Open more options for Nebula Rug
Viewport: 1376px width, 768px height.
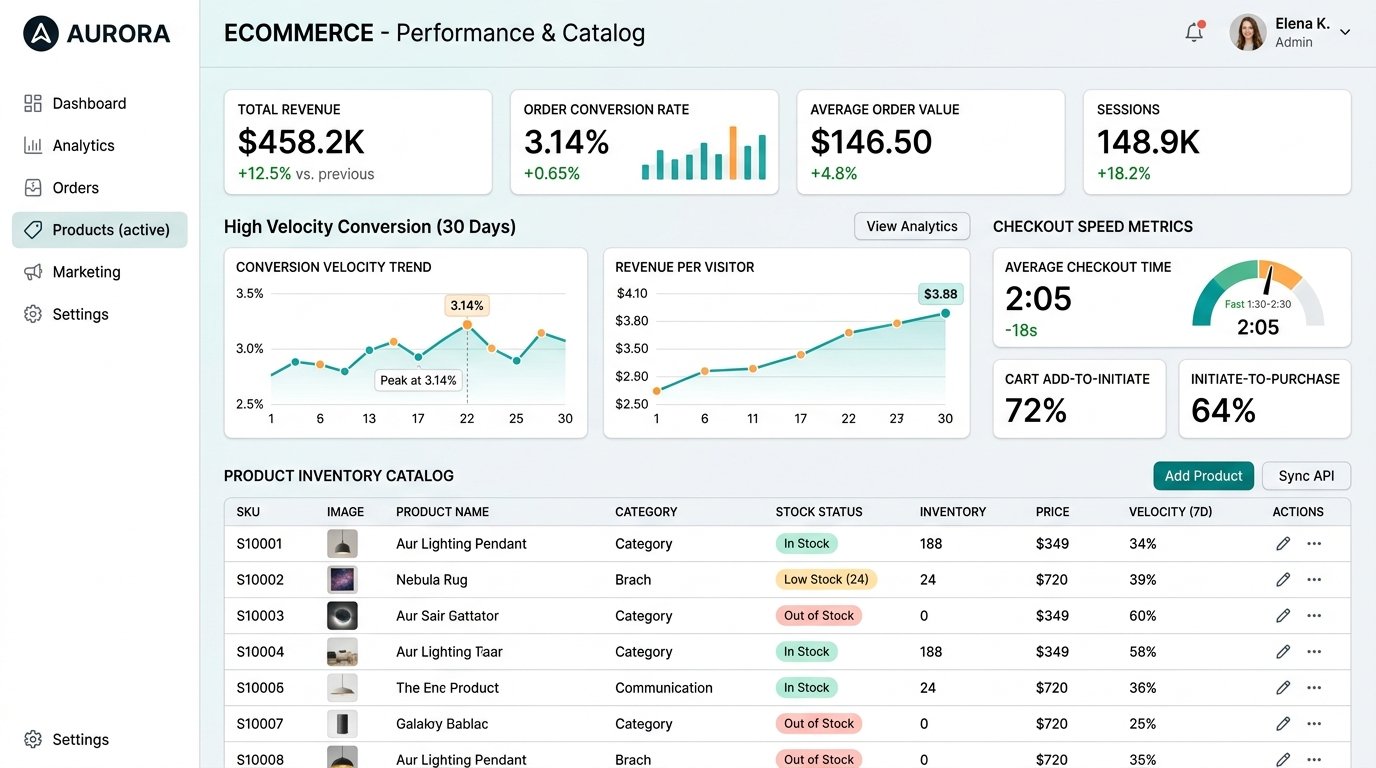[x=1314, y=580]
